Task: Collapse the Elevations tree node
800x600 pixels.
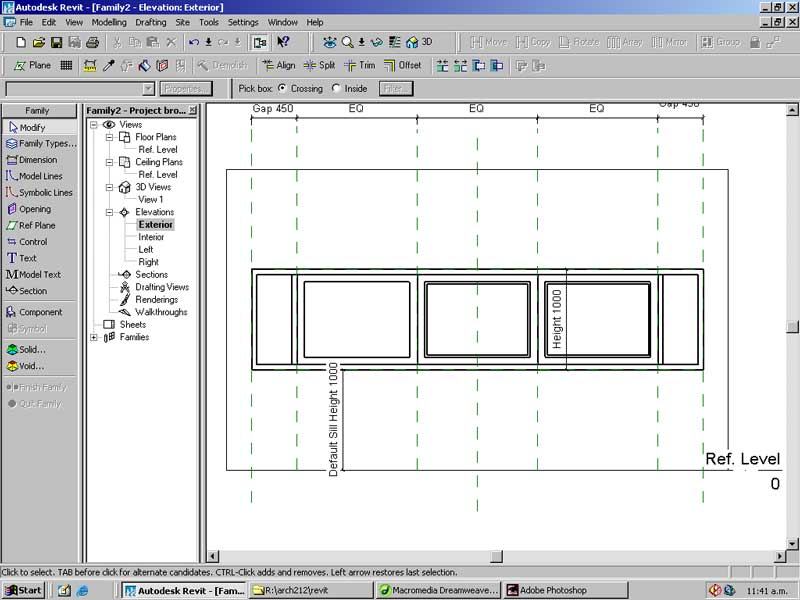Action: [110, 212]
